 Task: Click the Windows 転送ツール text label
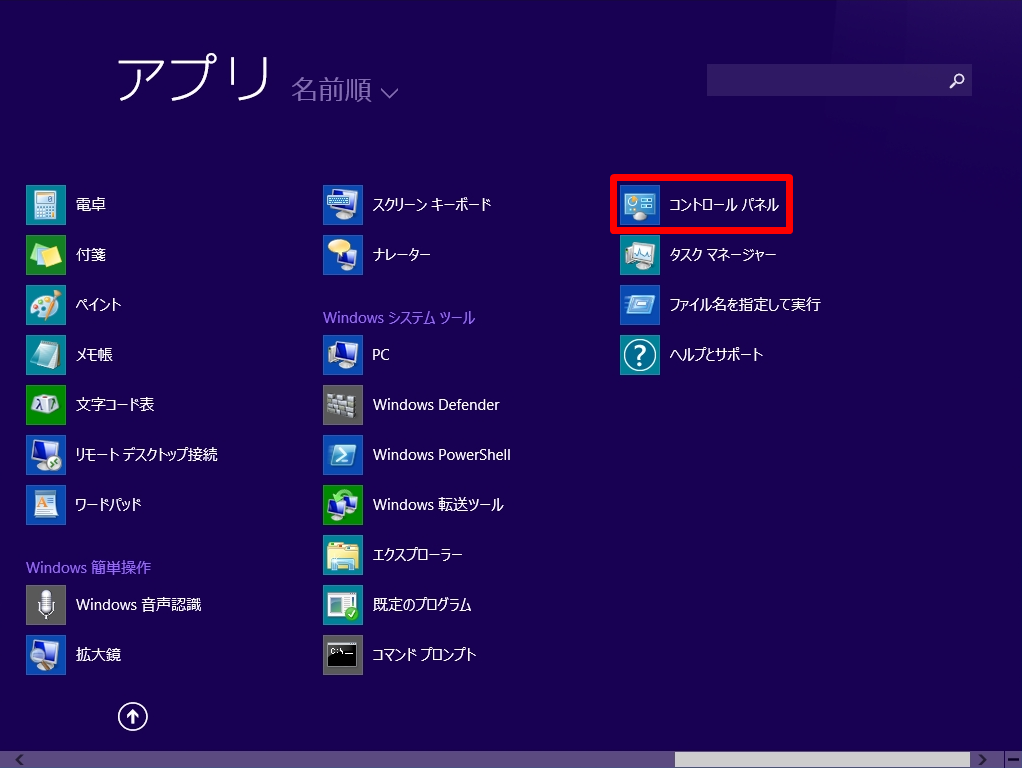(x=438, y=505)
